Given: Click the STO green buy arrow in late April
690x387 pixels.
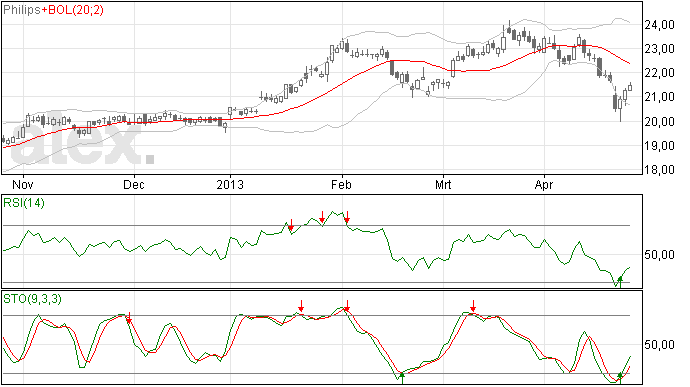Looking at the screenshot, I should click(x=620, y=378).
